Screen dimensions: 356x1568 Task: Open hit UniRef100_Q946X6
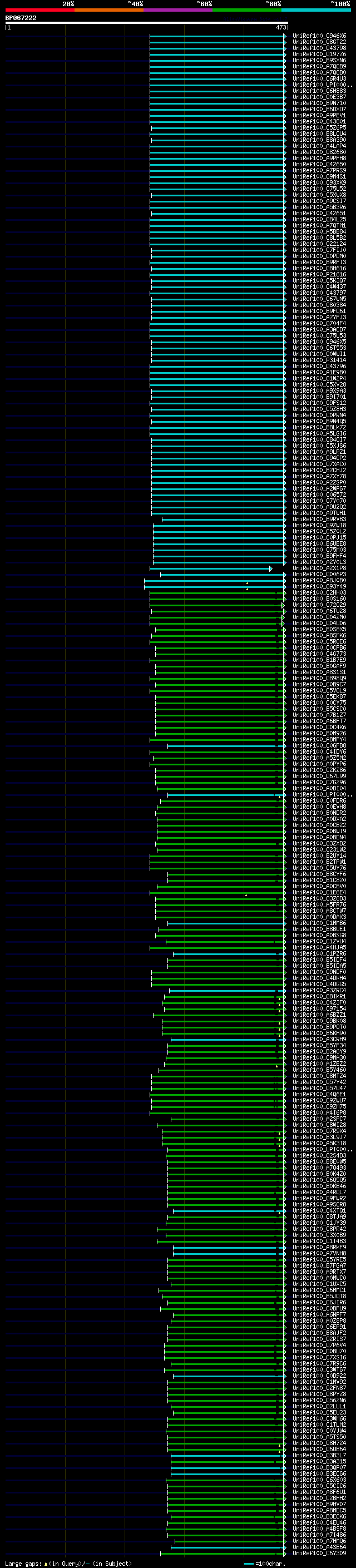coord(319,36)
